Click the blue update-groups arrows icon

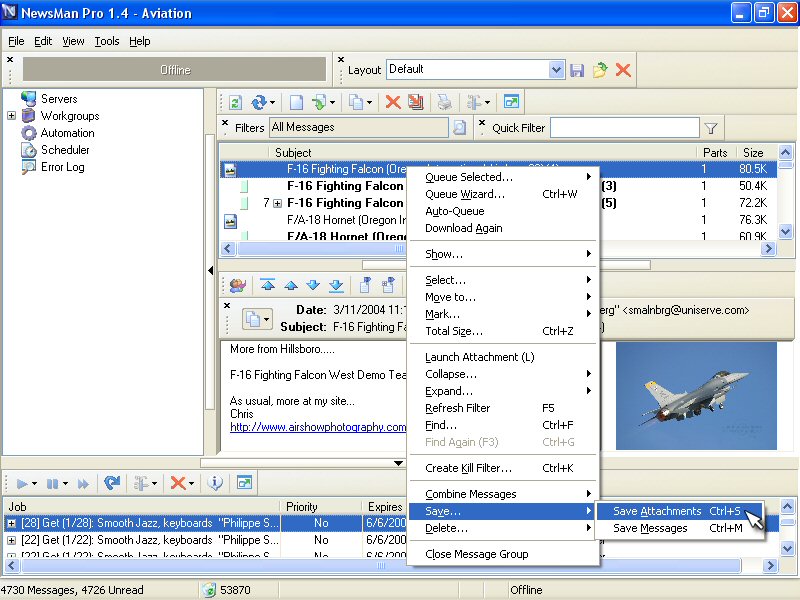pos(259,103)
